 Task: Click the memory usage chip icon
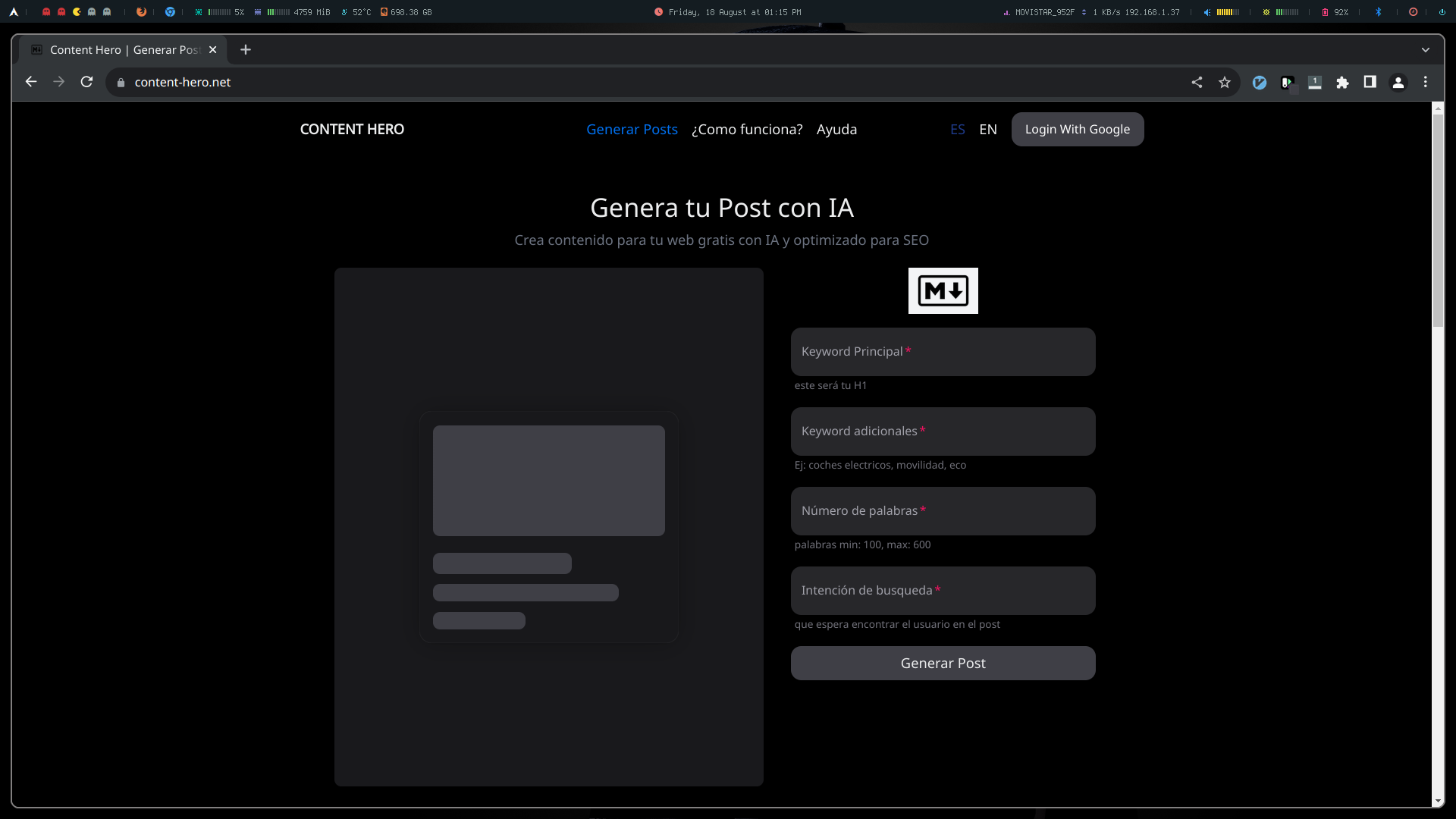click(x=258, y=12)
